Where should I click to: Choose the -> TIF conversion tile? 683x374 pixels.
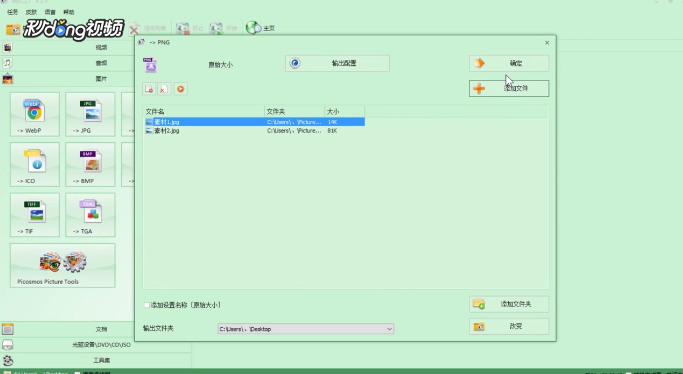tap(35, 215)
